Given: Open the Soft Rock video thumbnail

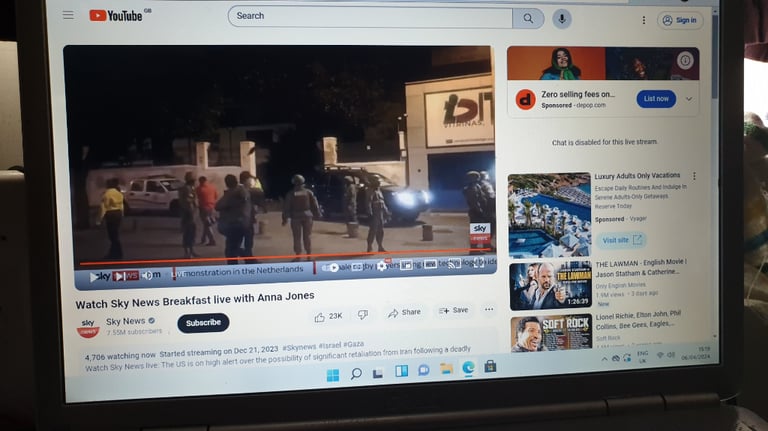Looking at the screenshot, I should click(551, 334).
